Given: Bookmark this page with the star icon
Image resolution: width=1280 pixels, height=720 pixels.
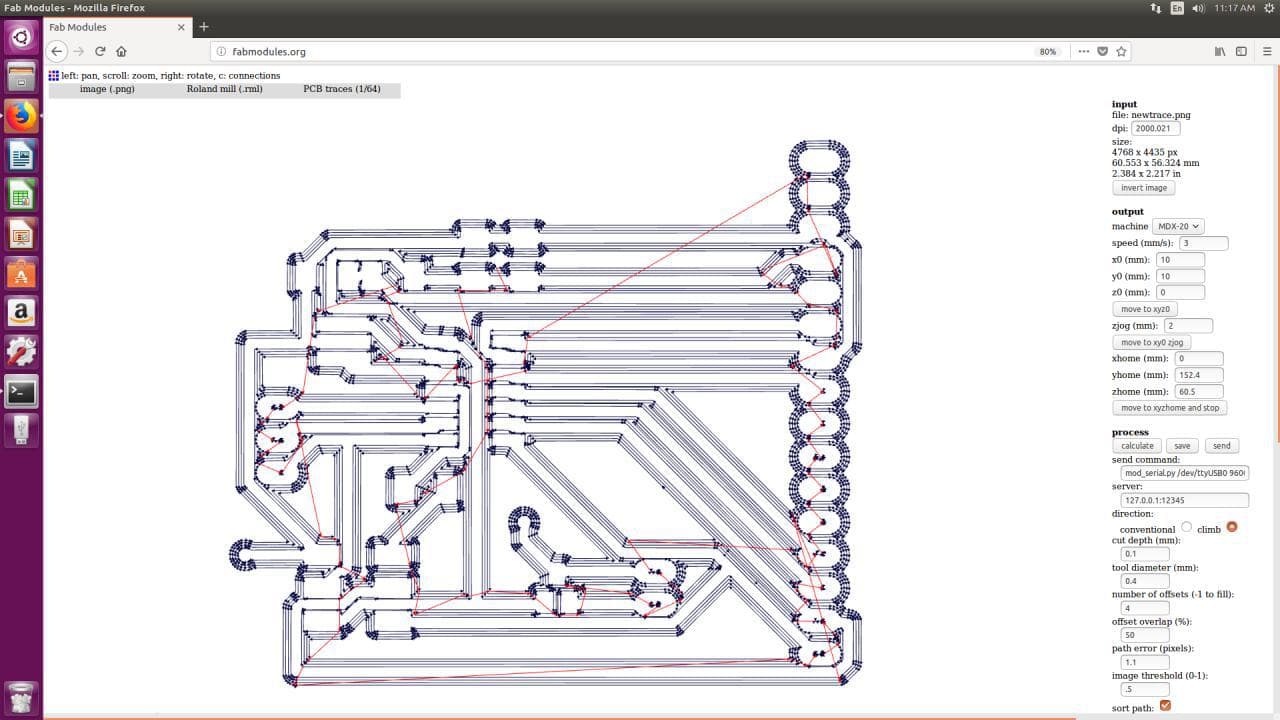Looking at the screenshot, I should pyautogui.click(x=1122, y=51).
